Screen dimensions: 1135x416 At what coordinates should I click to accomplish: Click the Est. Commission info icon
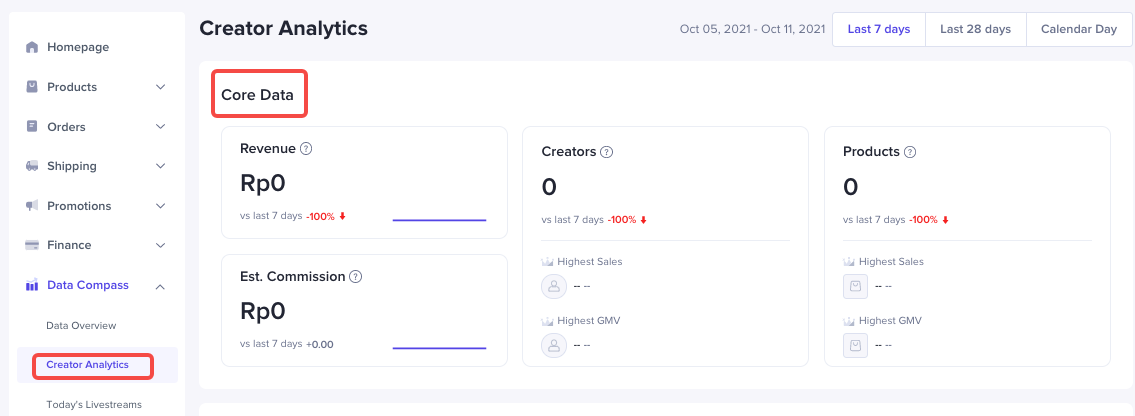355,277
